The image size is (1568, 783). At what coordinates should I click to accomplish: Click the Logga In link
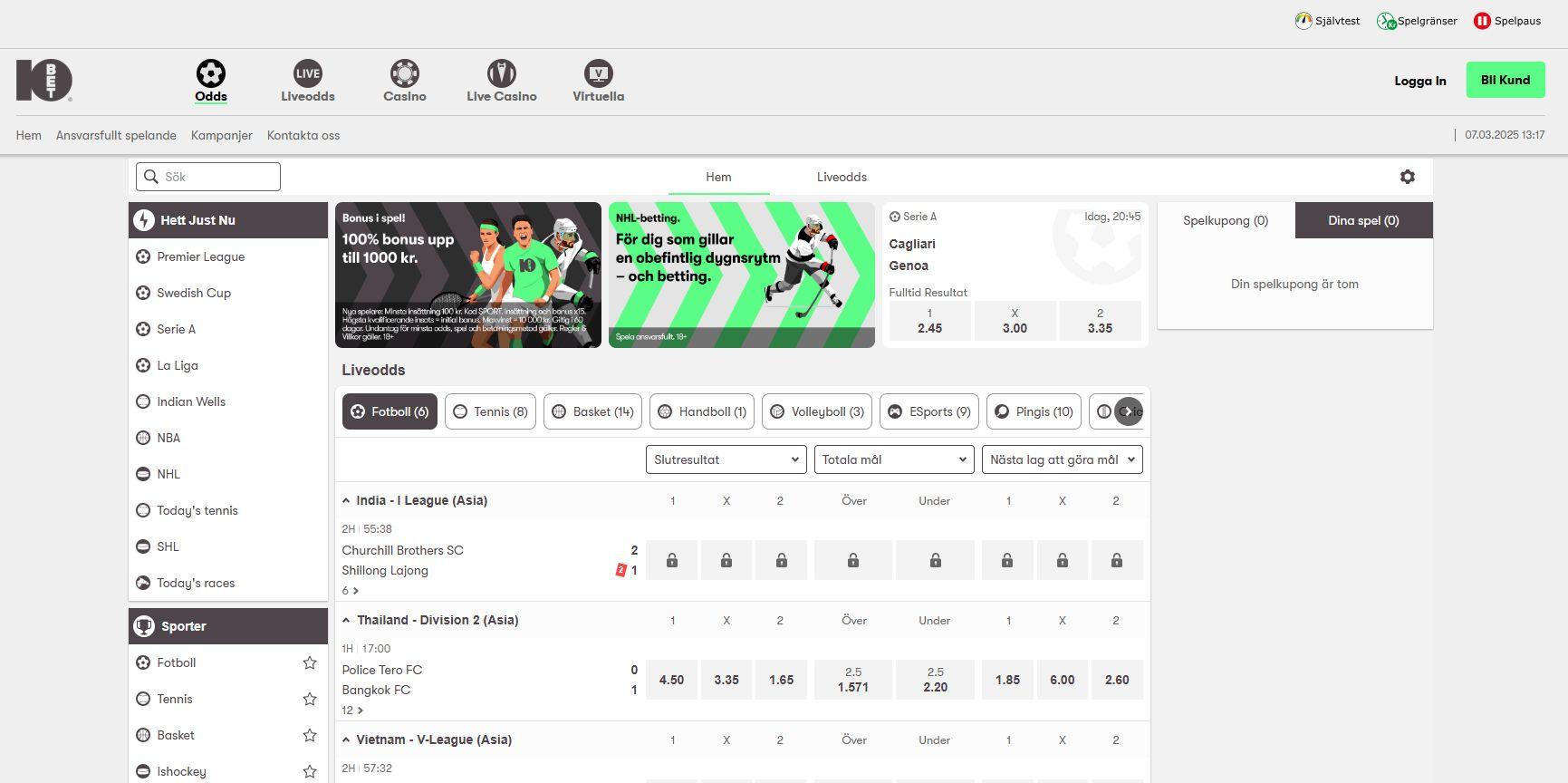[1419, 81]
